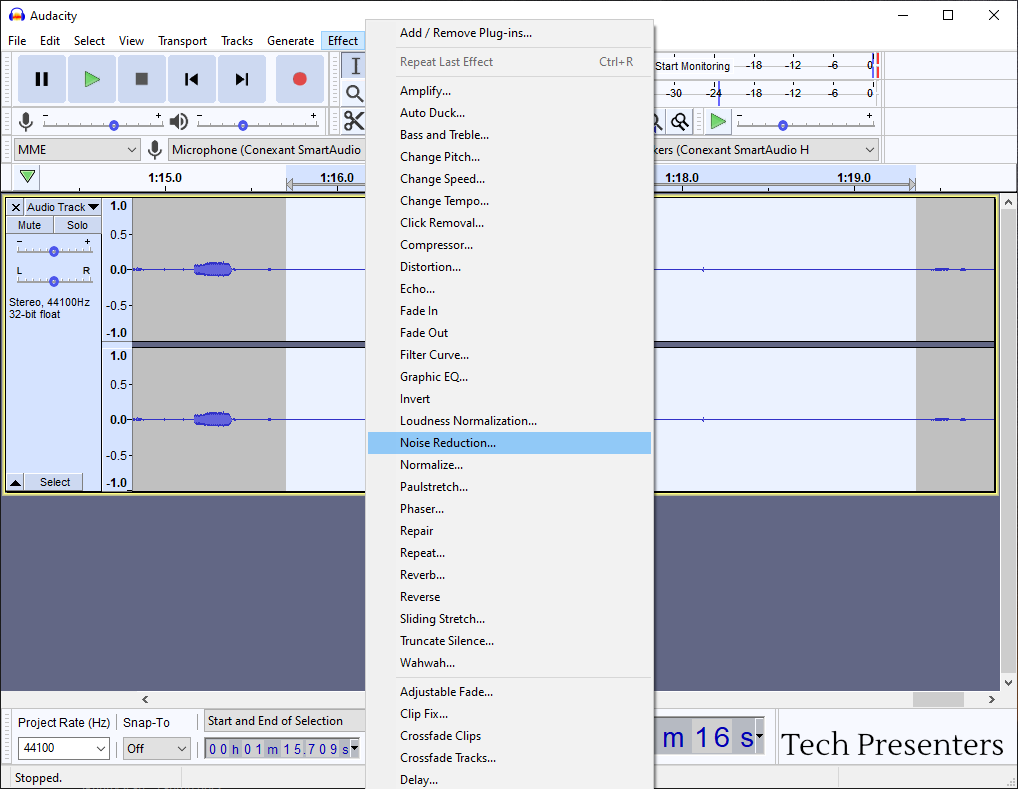Click the speaker playback volume icon
The width and height of the screenshot is (1018, 789).
click(x=179, y=121)
